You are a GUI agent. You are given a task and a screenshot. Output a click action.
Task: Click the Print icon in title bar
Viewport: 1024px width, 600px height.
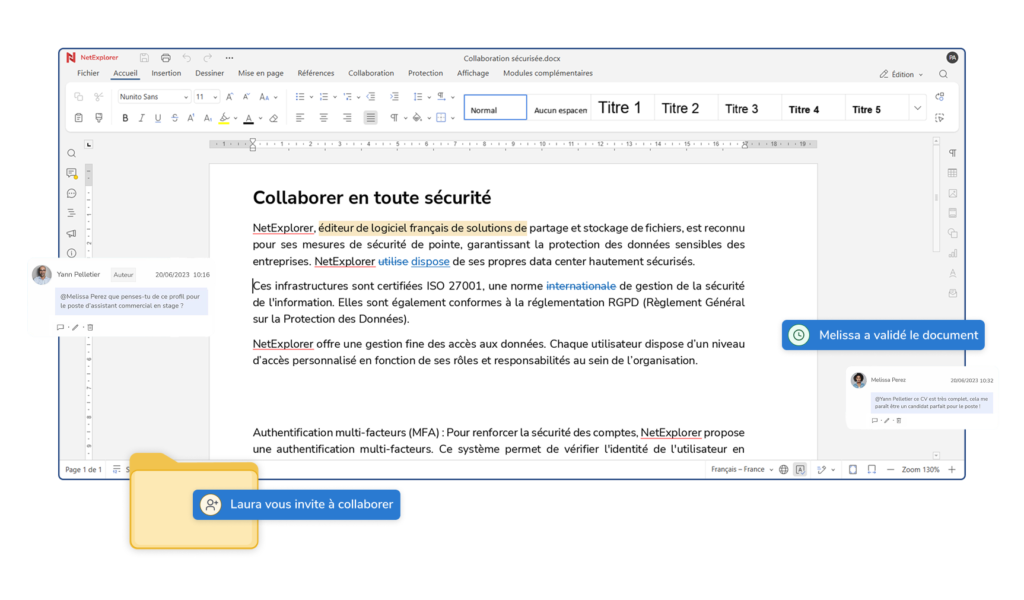165,58
